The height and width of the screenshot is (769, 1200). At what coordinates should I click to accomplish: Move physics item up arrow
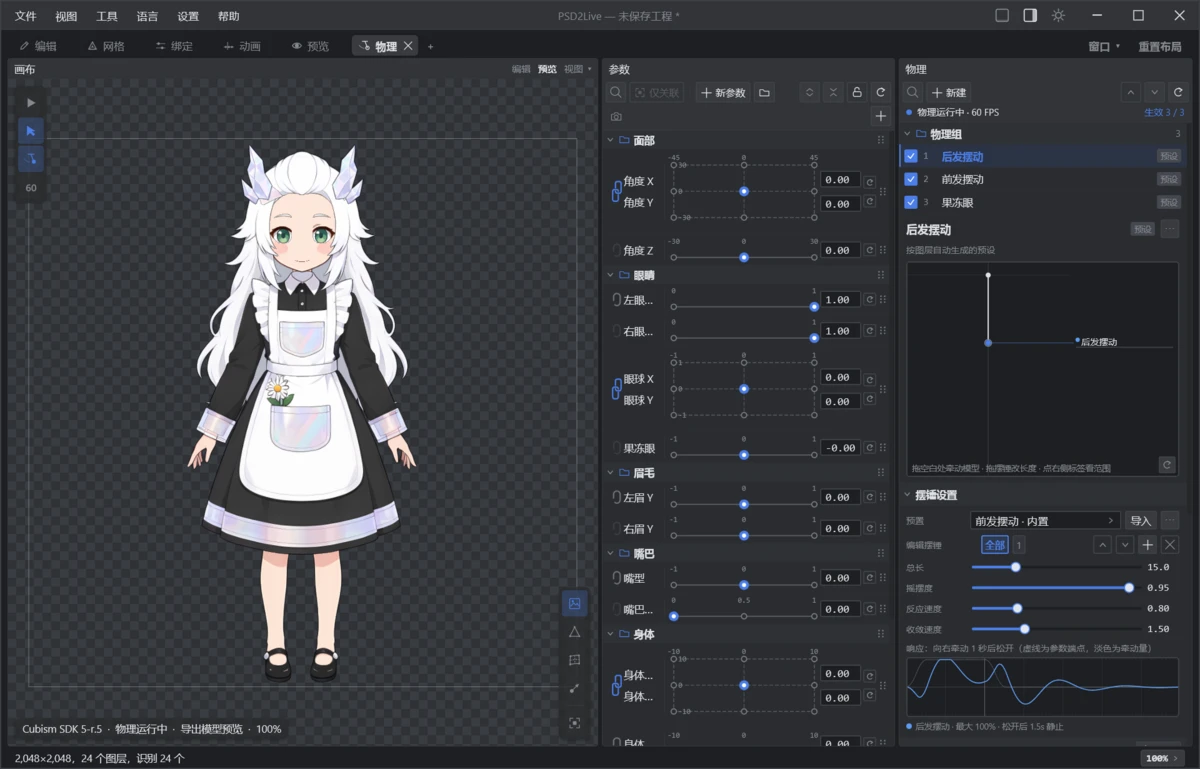click(x=1131, y=92)
